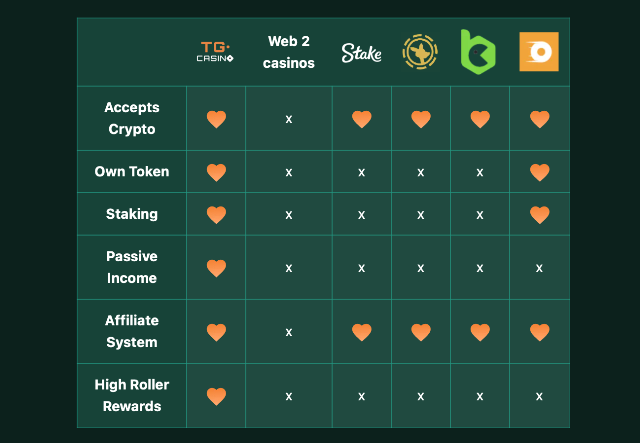This screenshot has width=640, height=443.
Task: Click TG Casino's High Roller Rewards heart
Action: [x=216, y=396]
